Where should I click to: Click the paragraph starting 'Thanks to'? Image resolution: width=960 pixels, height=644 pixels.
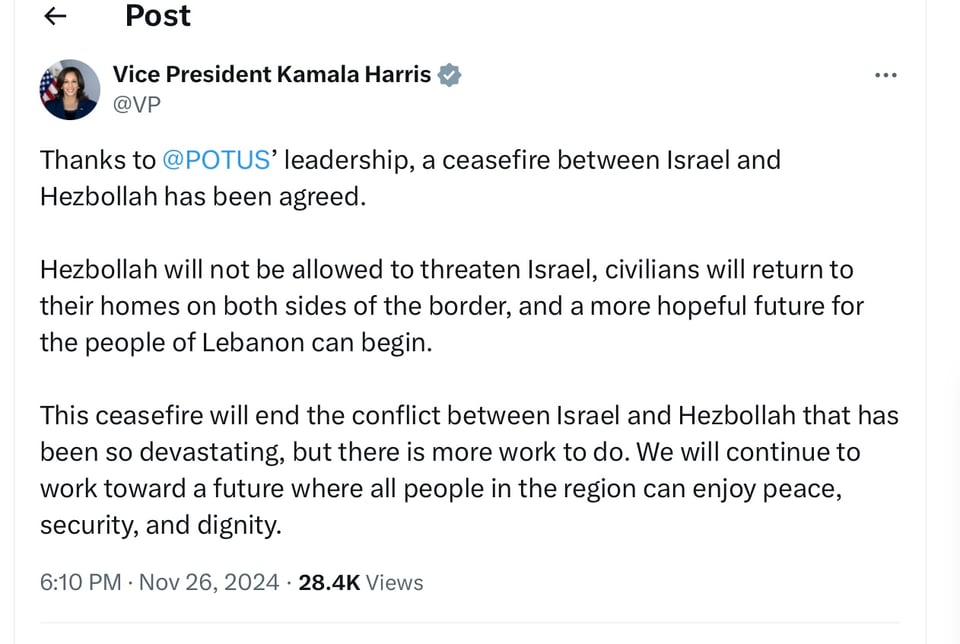410,178
